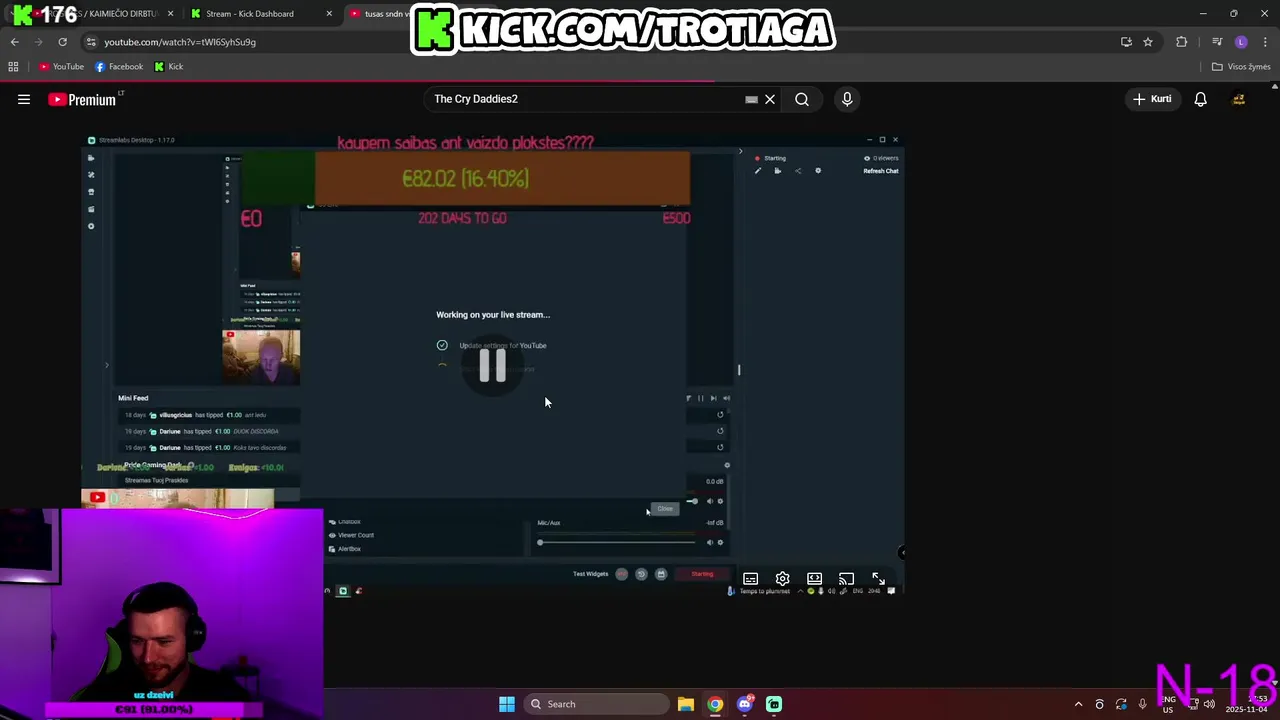Open the Chrome three-dot menu
The height and width of the screenshot is (720, 1280).
point(1266,42)
